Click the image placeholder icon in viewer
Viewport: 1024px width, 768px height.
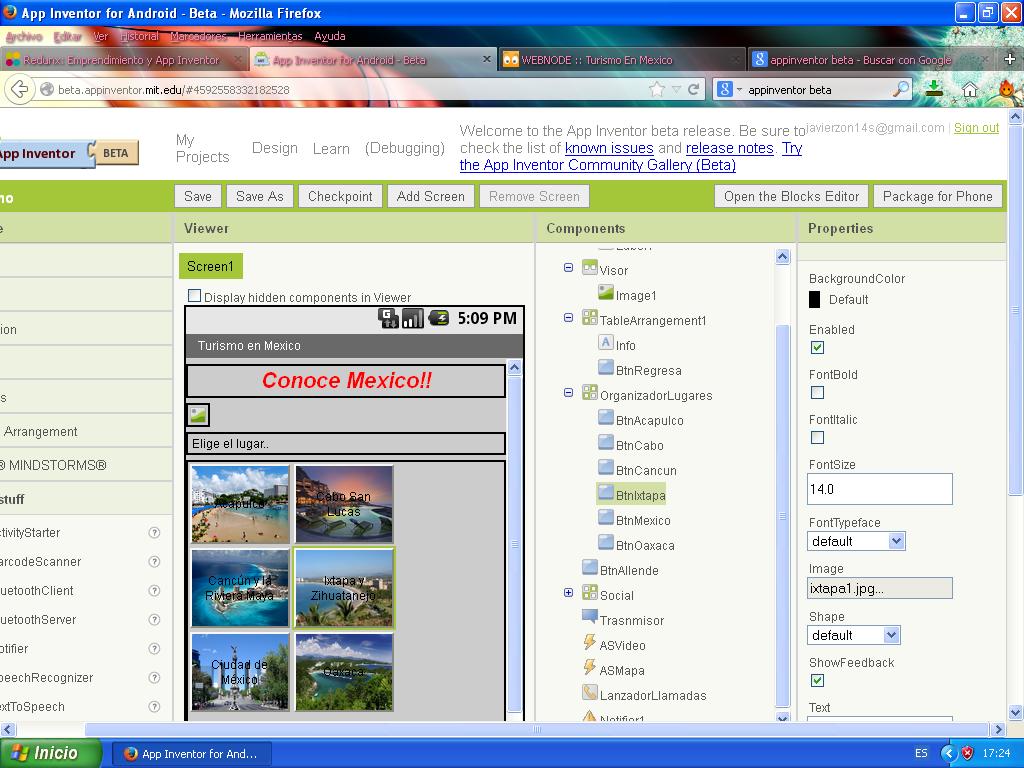click(x=198, y=414)
